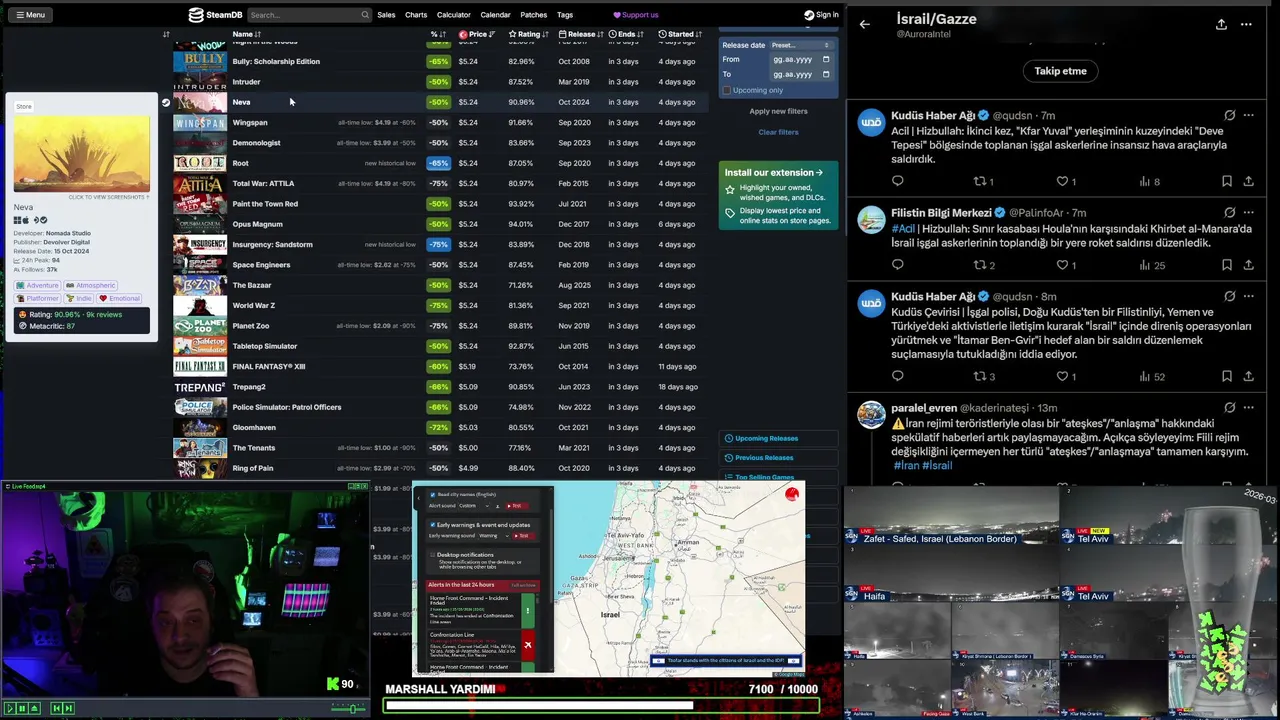The width and height of the screenshot is (1280, 720).
Task: Open Install our extension banner
Action: [x=778, y=196]
